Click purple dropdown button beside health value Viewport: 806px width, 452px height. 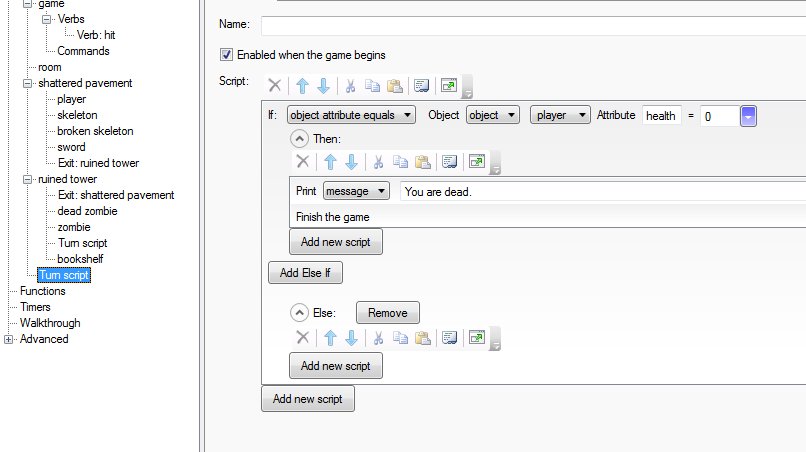[749, 116]
